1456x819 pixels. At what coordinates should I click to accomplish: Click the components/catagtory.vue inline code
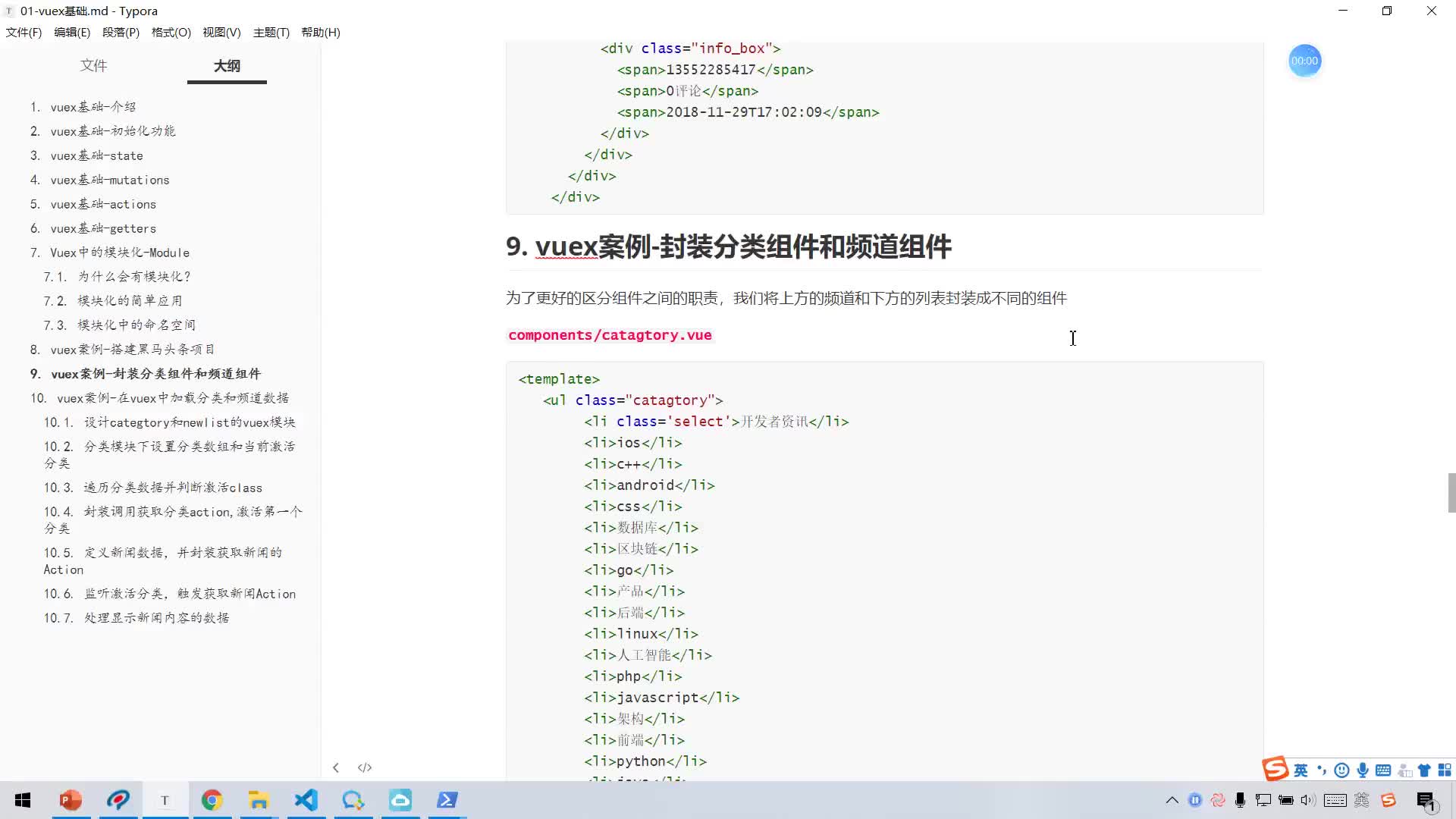(x=610, y=335)
